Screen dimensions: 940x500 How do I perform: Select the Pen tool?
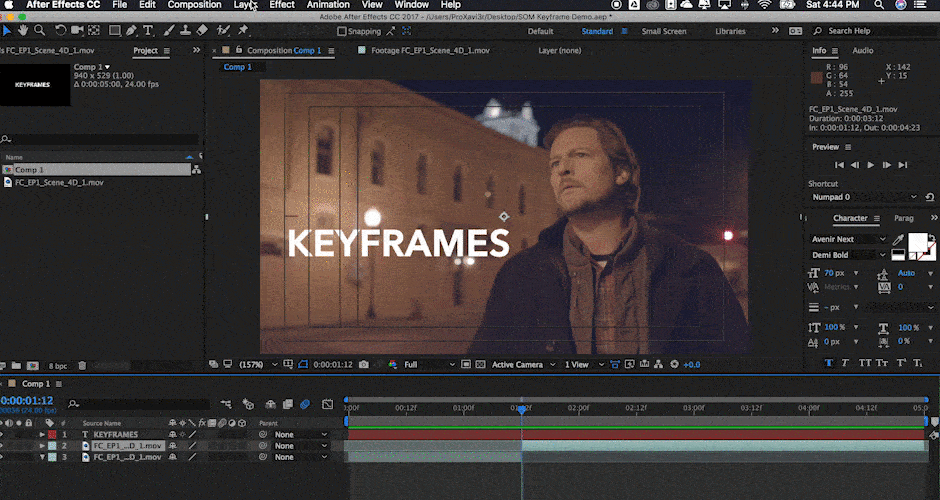click(x=131, y=30)
